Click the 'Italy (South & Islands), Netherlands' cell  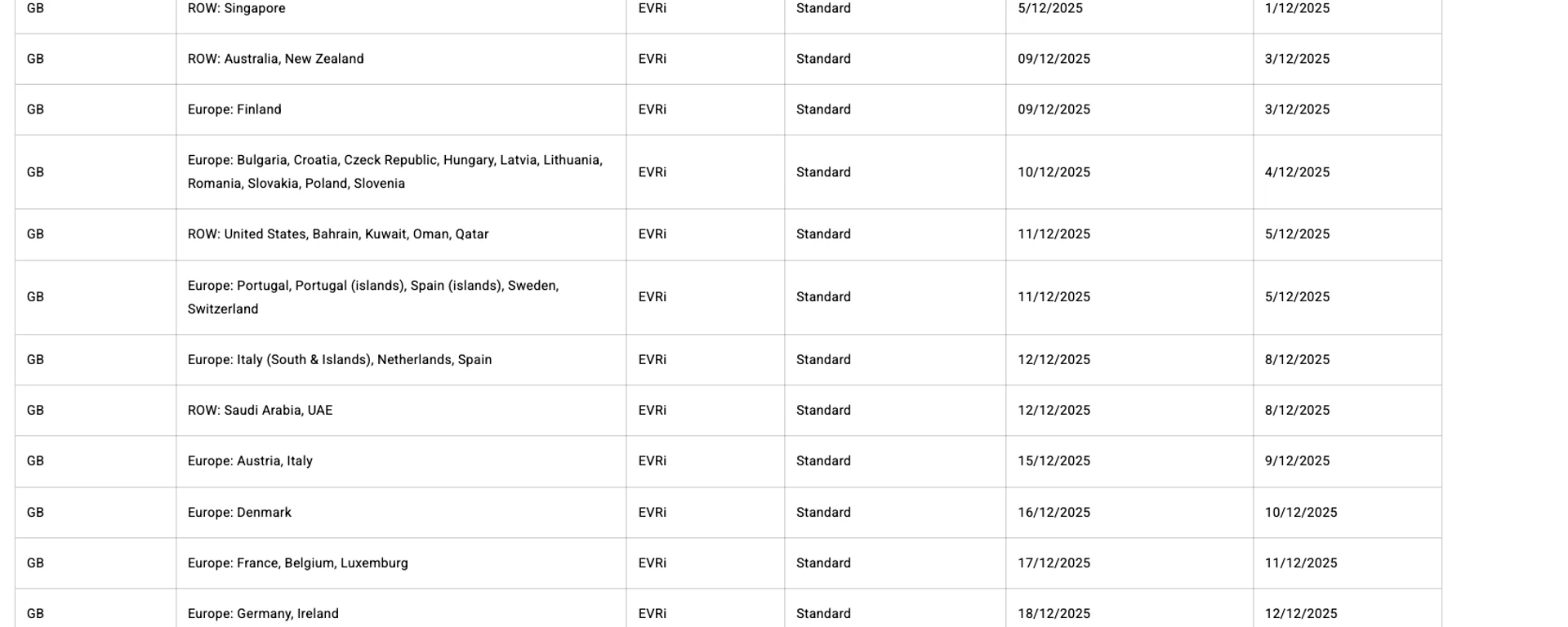coord(340,360)
